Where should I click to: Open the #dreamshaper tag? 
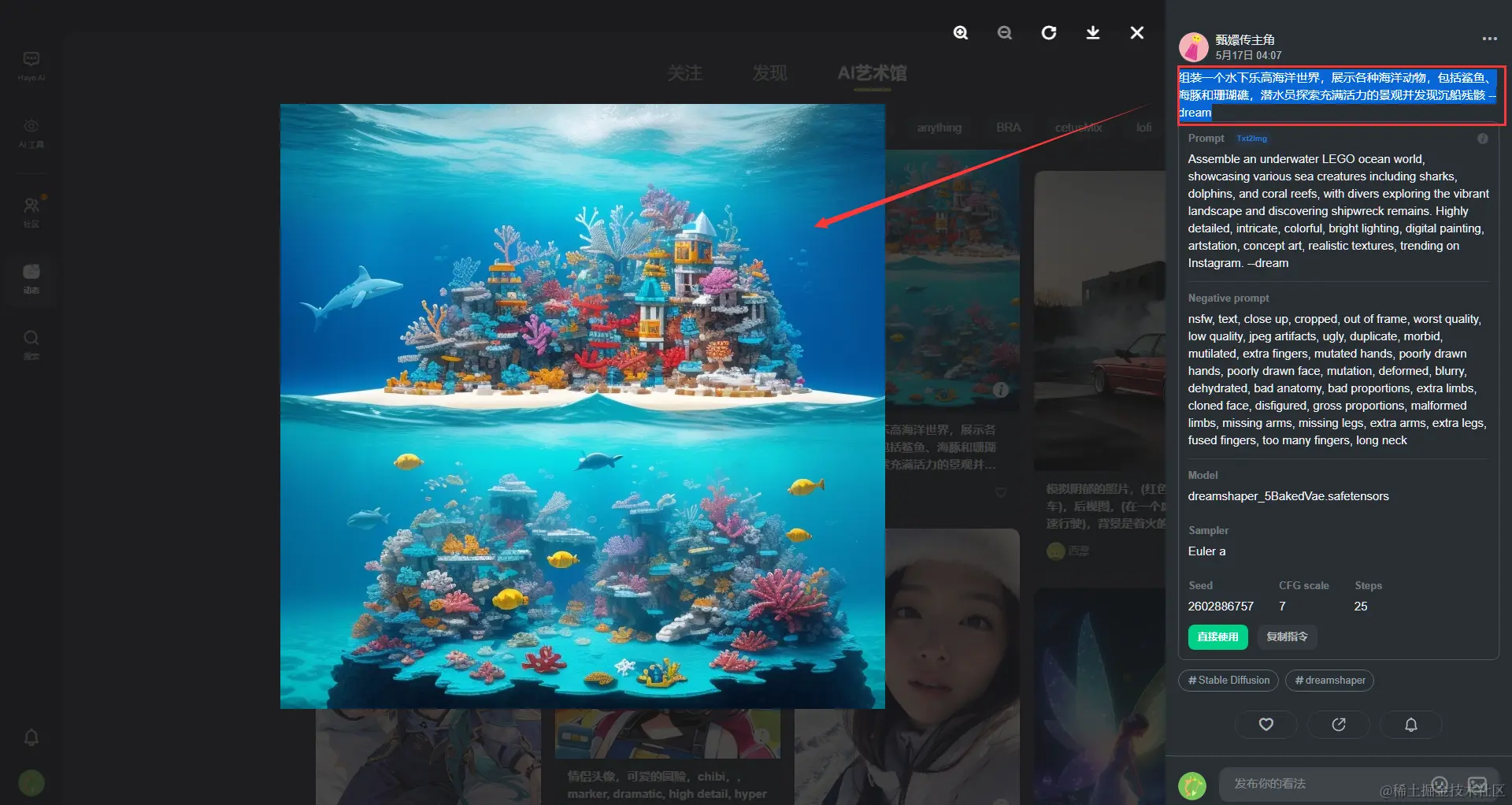point(1329,681)
